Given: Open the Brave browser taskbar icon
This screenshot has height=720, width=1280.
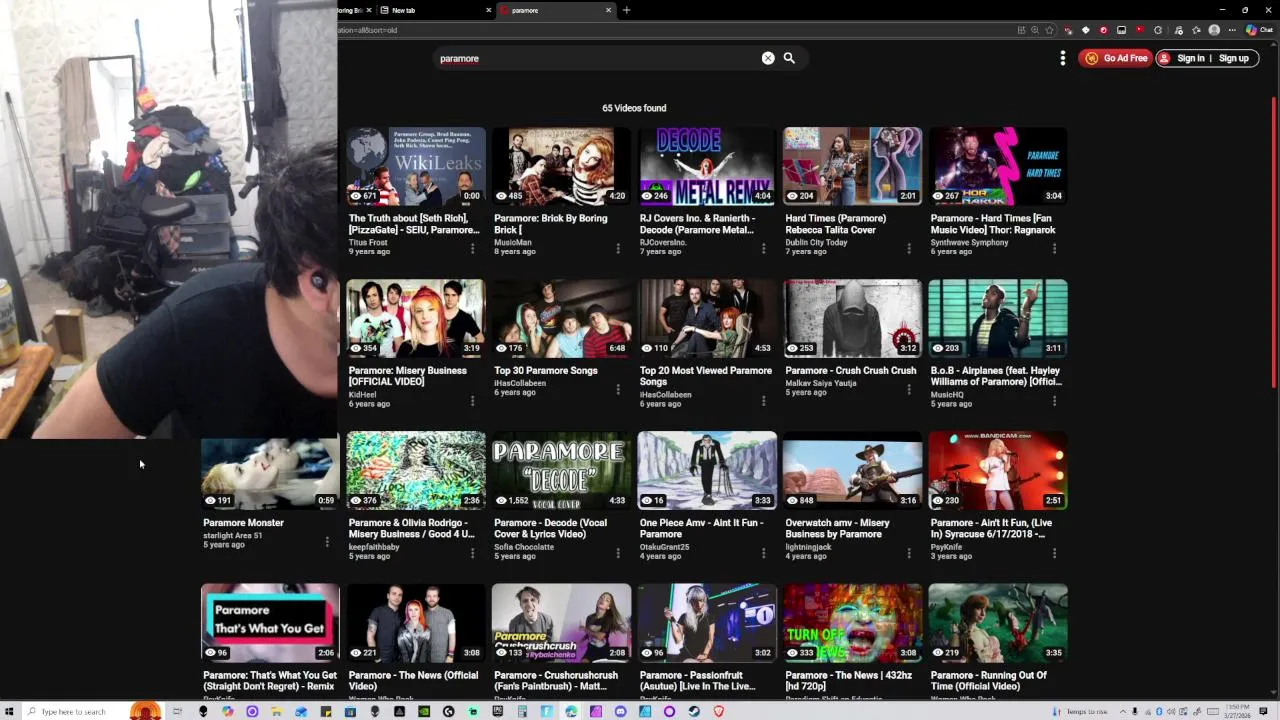Looking at the screenshot, I should 718,711.
